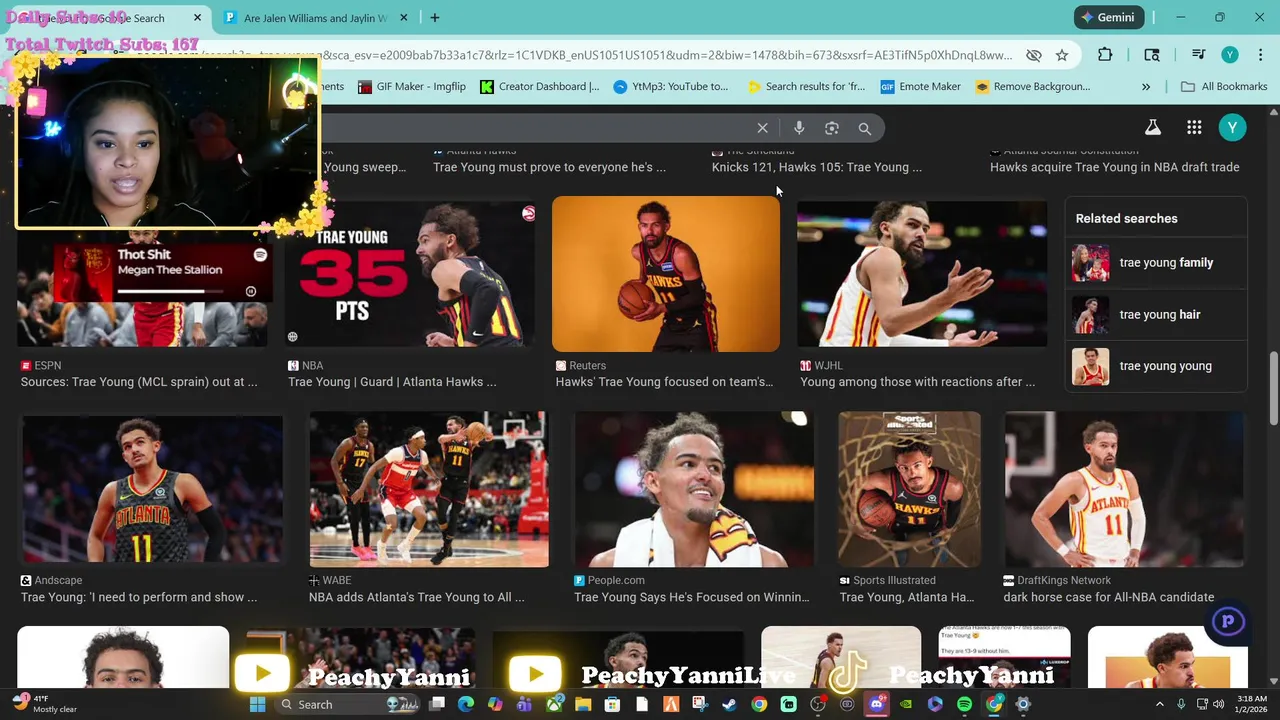Open Xbox app from taskbar
This screenshot has height=720, width=1280.
point(554,705)
